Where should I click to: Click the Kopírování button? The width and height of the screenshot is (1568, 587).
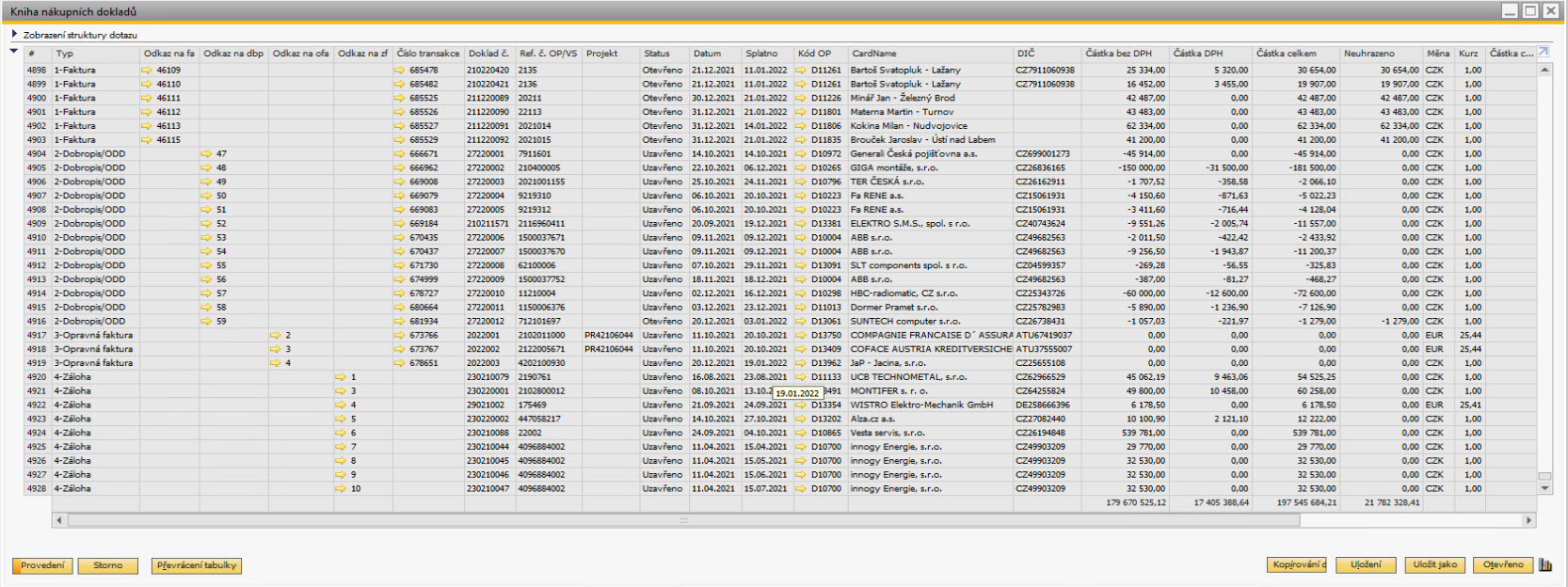pyautogui.click(x=1298, y=565)
